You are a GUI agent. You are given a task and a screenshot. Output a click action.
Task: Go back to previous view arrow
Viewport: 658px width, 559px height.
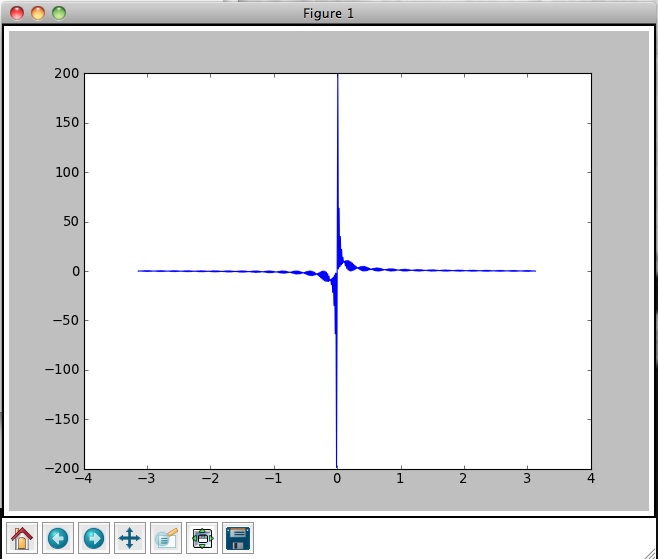point(58,538)
